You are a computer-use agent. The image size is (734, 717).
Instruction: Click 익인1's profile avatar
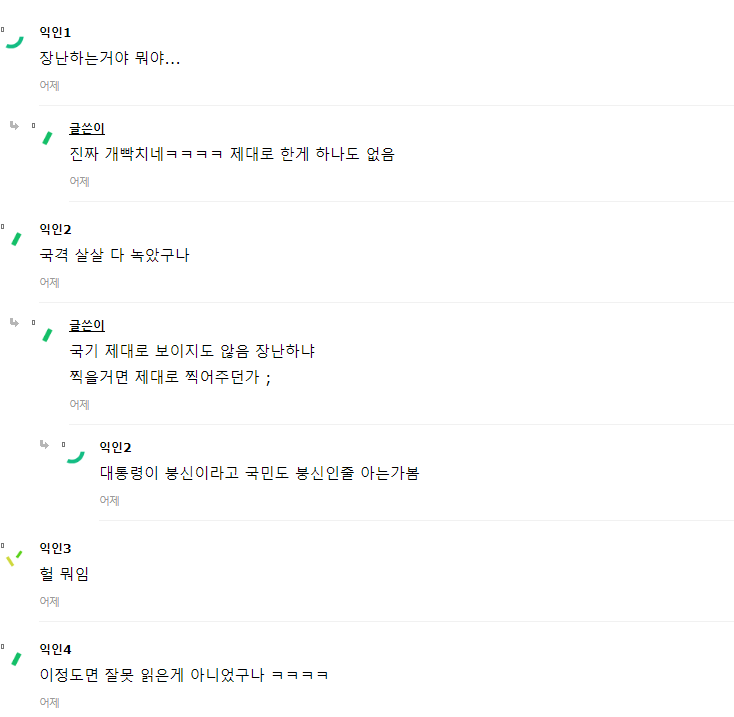click(x=14, y=40)
